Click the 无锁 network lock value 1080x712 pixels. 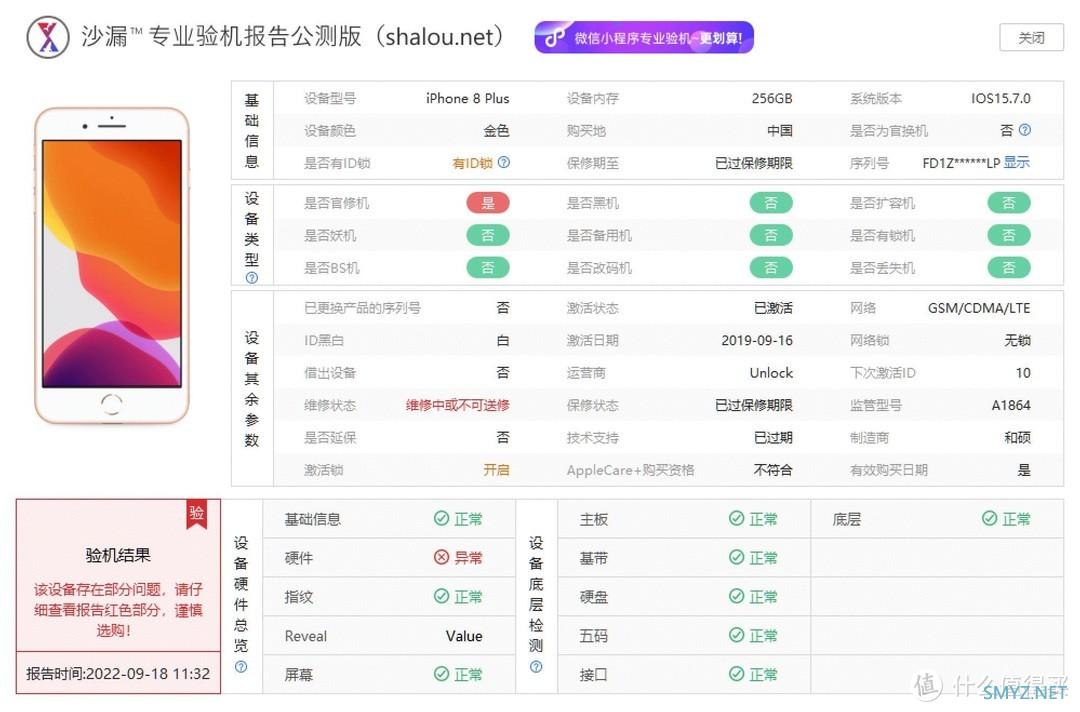(1017, 340)
